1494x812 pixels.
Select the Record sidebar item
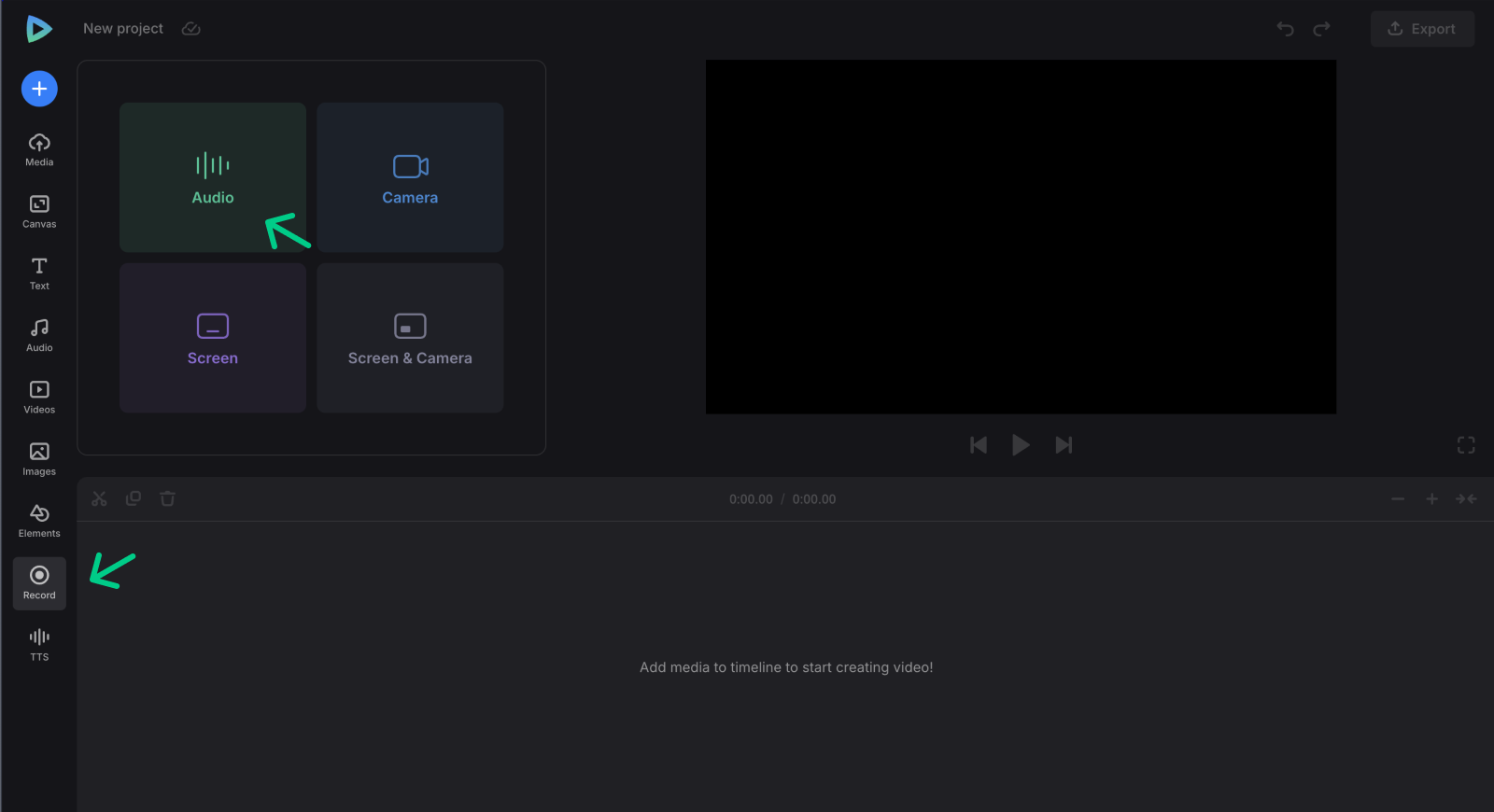(39, 583)
